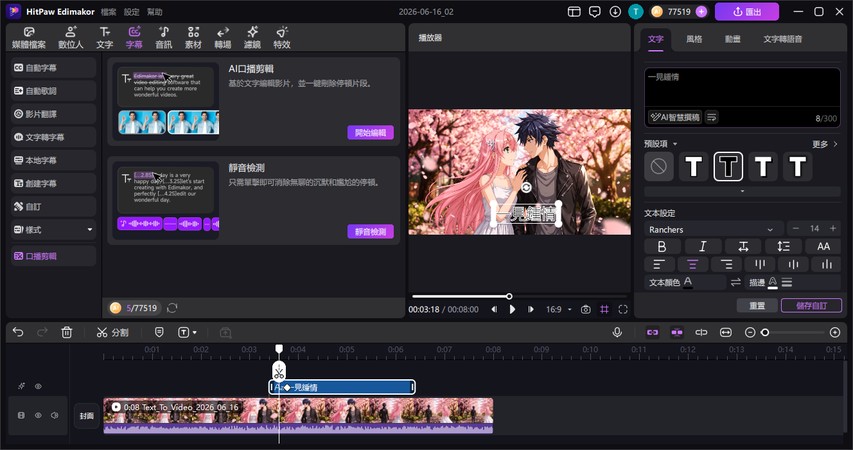Click the 重置 reset button
853x450 pixels.
click(757, 306)
